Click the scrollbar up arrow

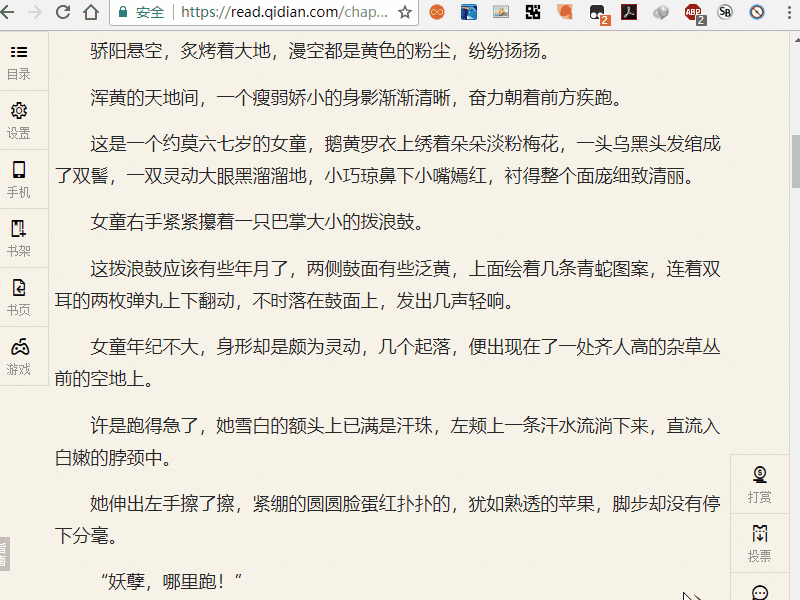pyautogui.click(x=796, y=39)
